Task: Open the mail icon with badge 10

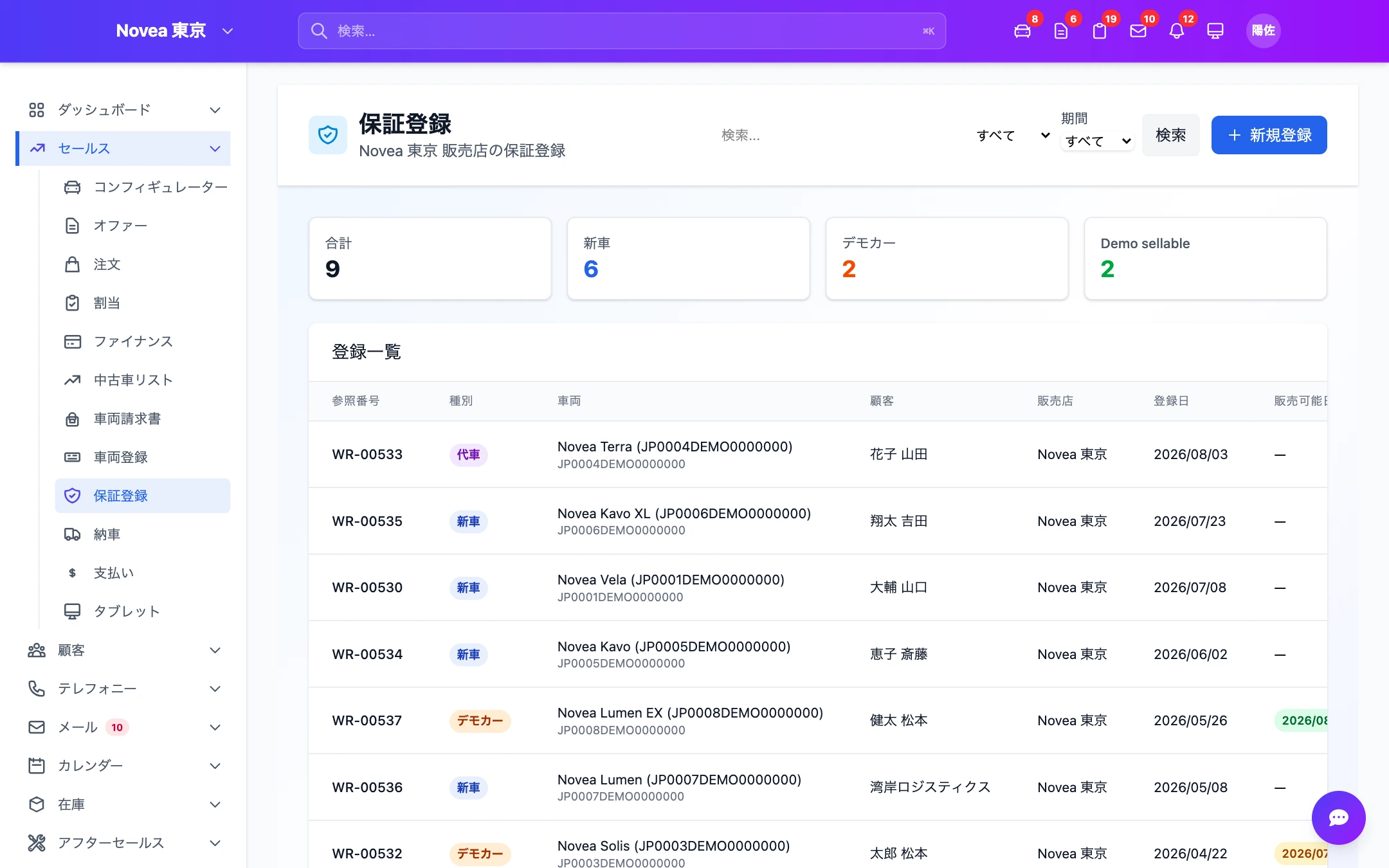Action: (x=1138, y=31)
